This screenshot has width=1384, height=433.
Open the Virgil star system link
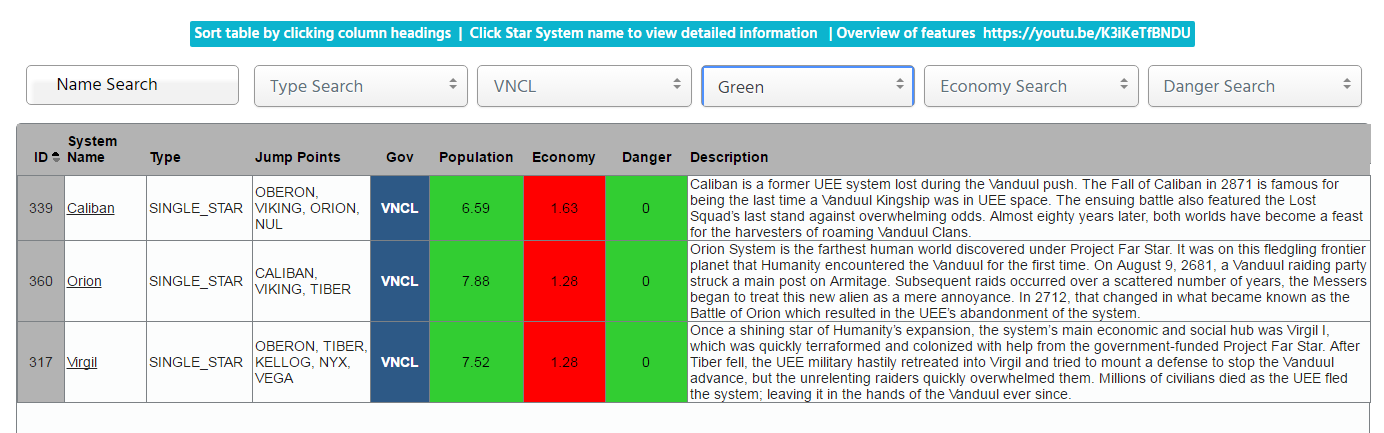tap(82, 362)
